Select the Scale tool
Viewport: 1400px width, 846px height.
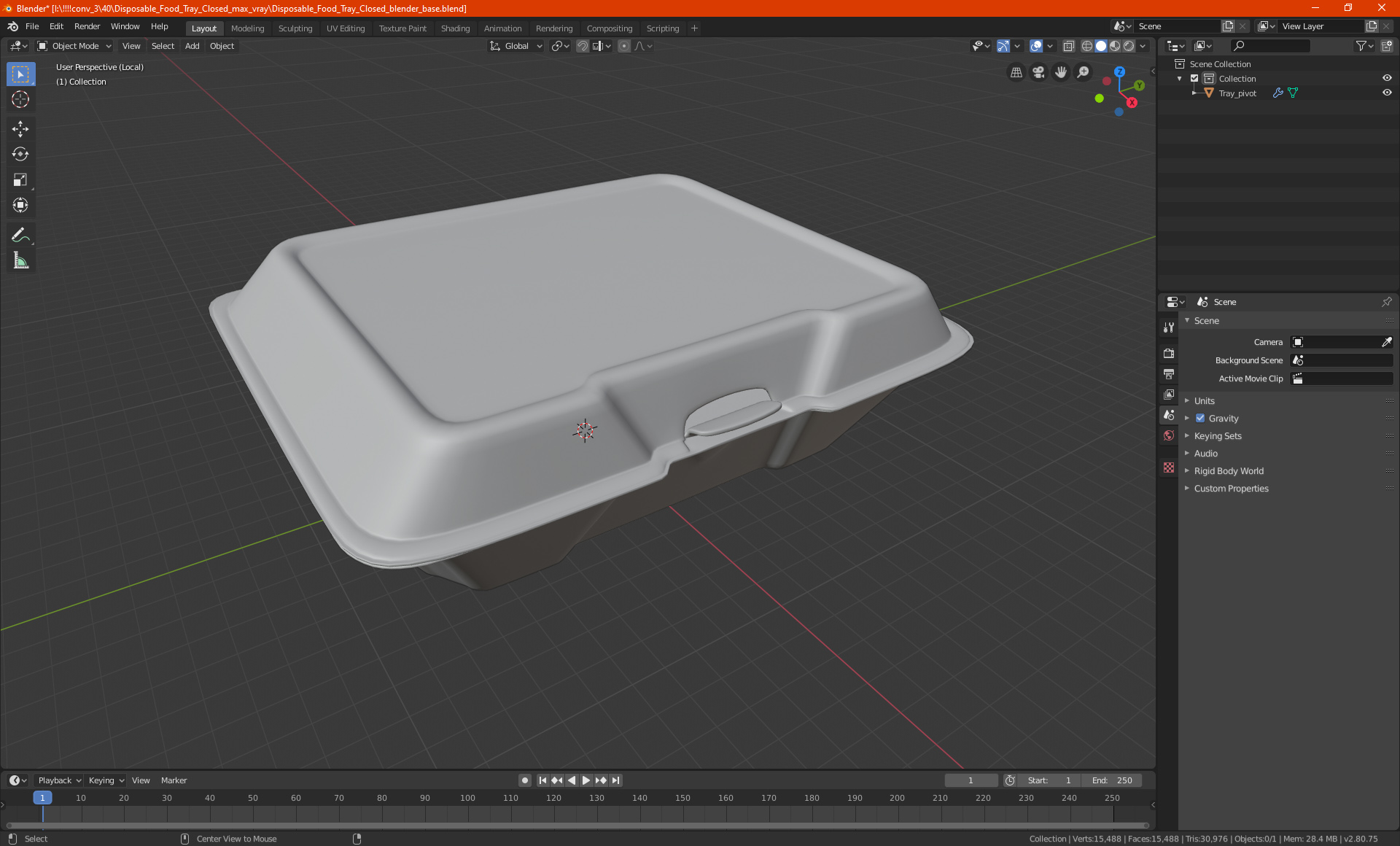pyautogui.click(x=20, y=179)
